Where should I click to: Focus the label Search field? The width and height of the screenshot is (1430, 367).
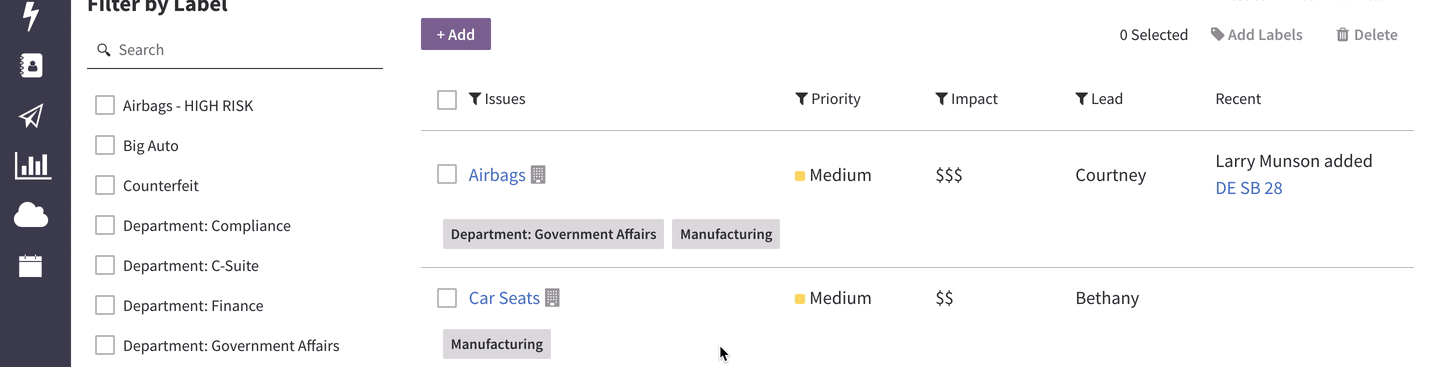point(235,50)
